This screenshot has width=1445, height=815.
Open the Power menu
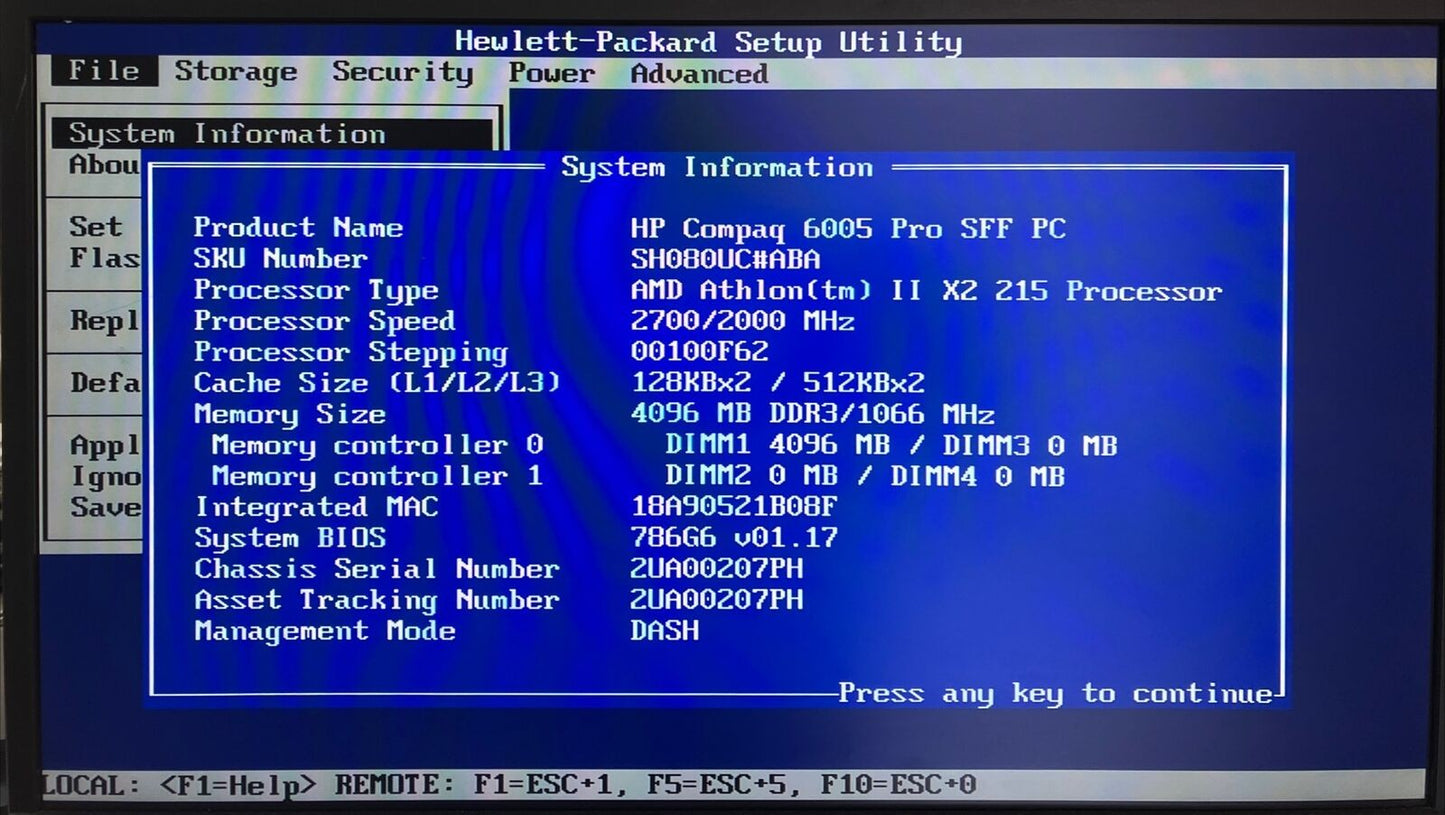pyautogui.click(x=551, y=74)
